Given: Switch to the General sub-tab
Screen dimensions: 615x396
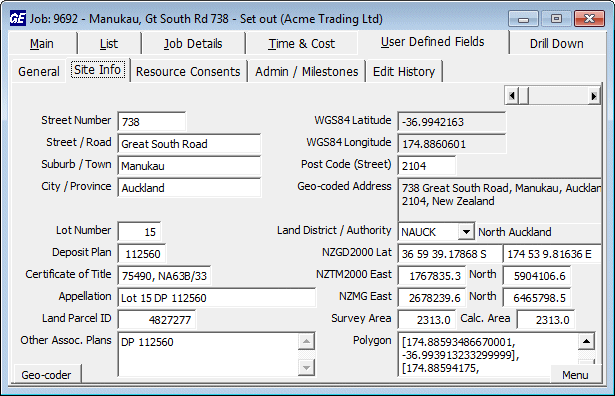Looking at the screenshot, I should tap(39, 71).
